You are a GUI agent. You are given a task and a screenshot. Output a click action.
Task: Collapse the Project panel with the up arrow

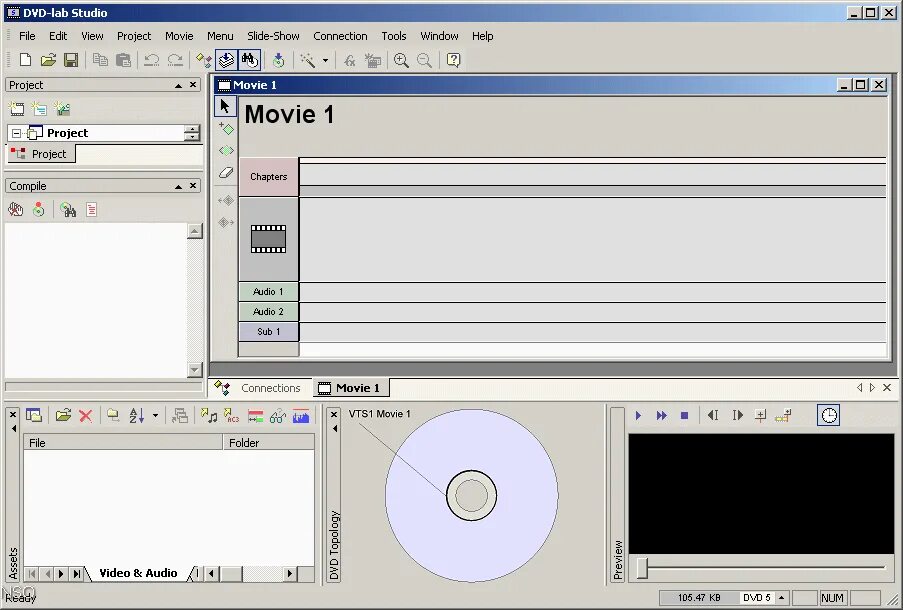[179, 85]
